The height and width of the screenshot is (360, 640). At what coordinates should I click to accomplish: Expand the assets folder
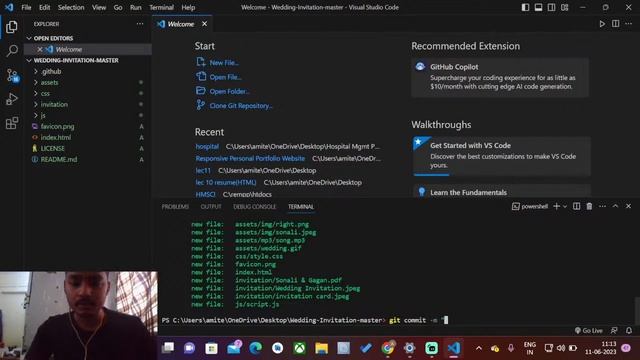(36, 82)
